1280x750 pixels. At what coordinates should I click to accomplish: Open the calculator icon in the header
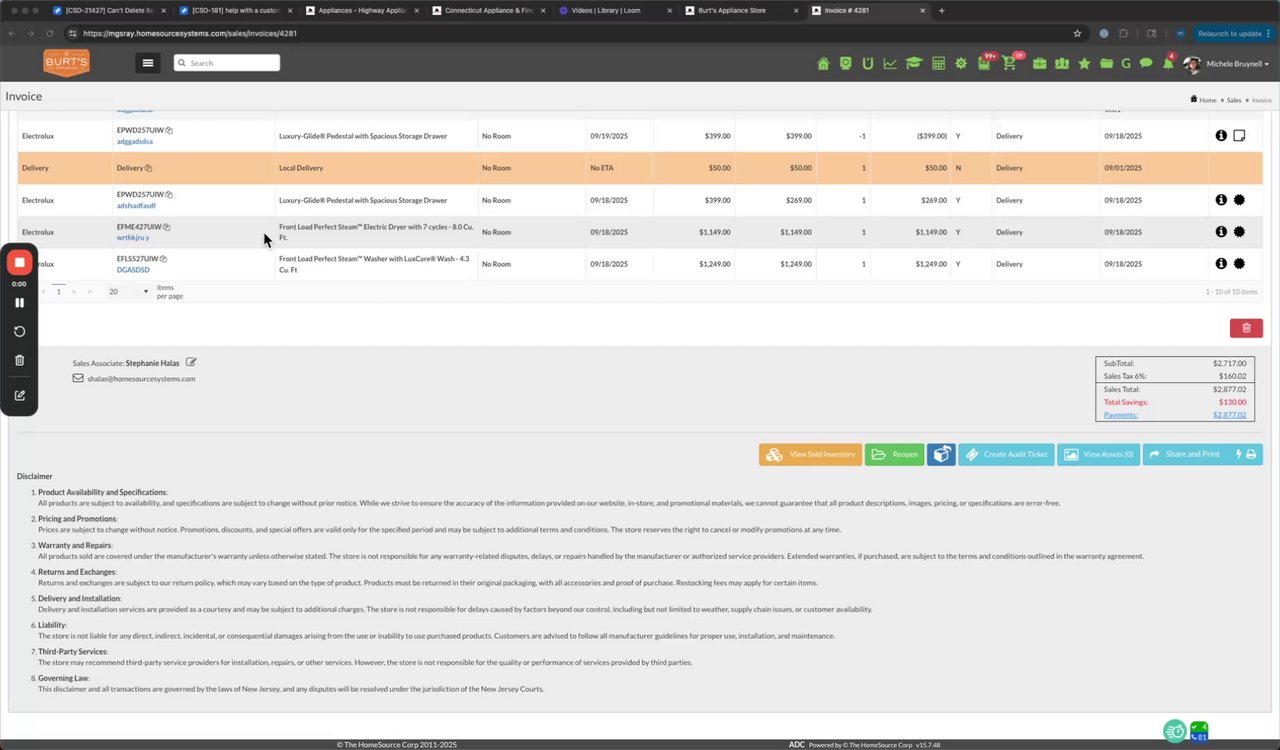(938, 63)
